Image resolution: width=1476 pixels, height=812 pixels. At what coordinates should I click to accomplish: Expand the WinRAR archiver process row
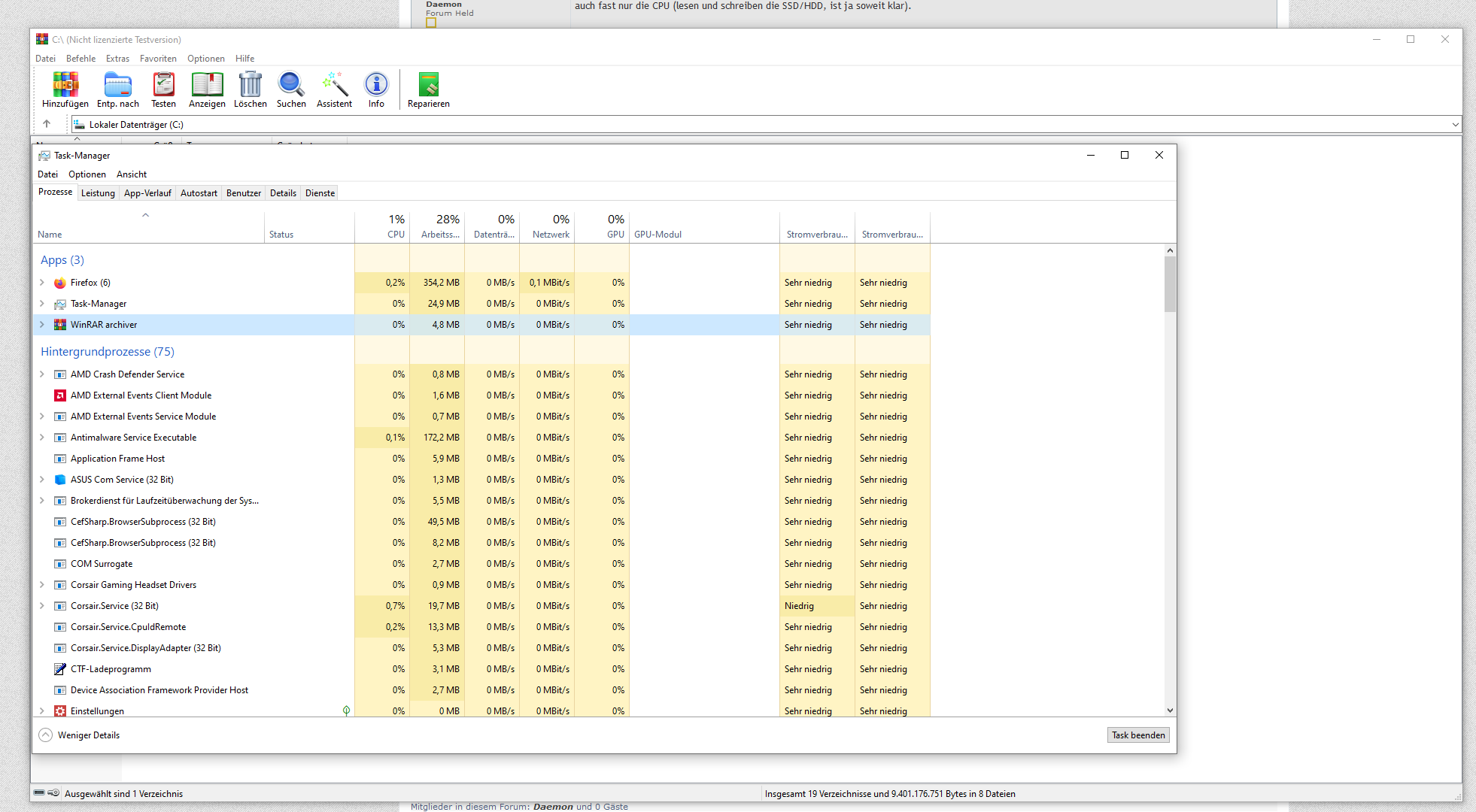(x=42, y=325)
